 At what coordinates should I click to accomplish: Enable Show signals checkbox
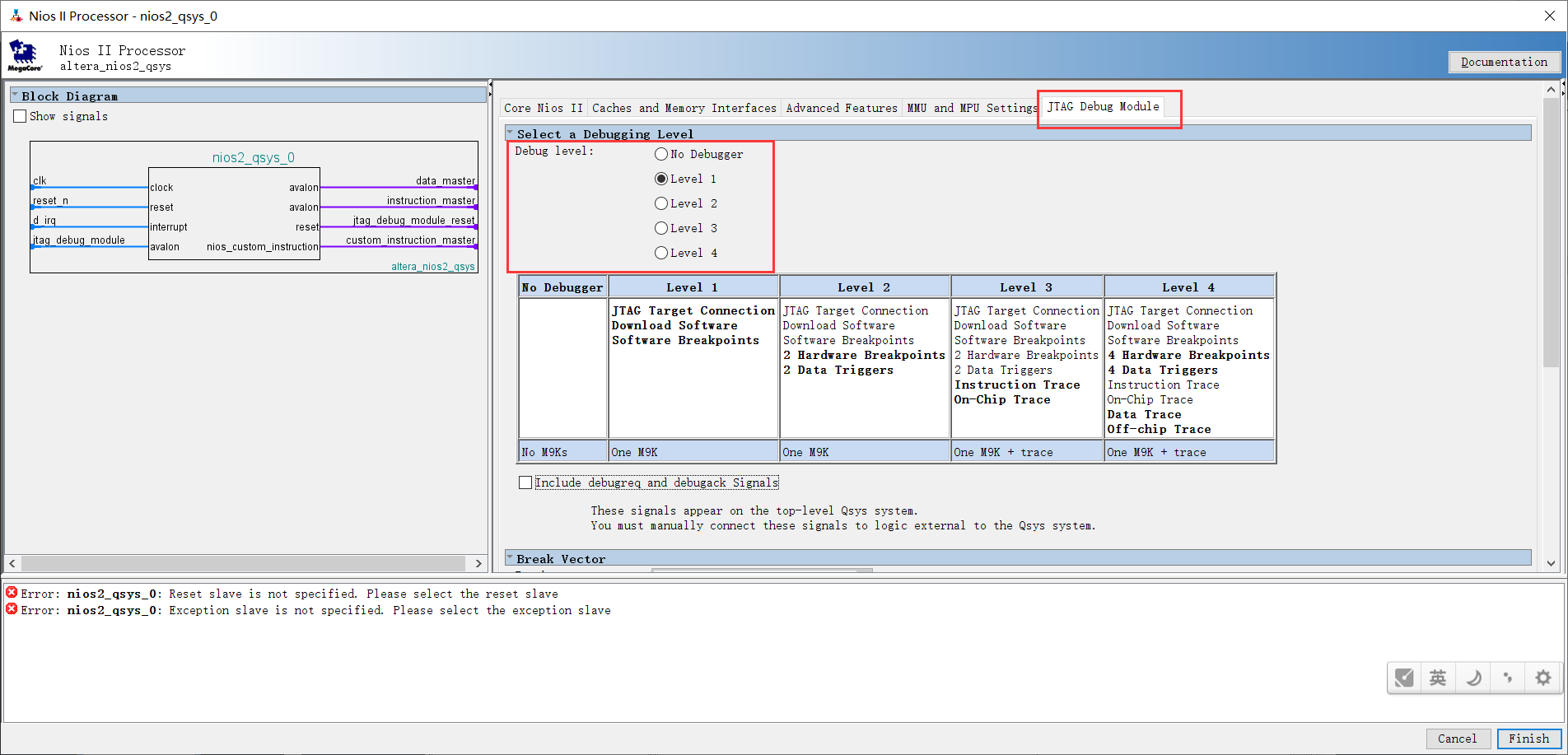pos(20,116)
